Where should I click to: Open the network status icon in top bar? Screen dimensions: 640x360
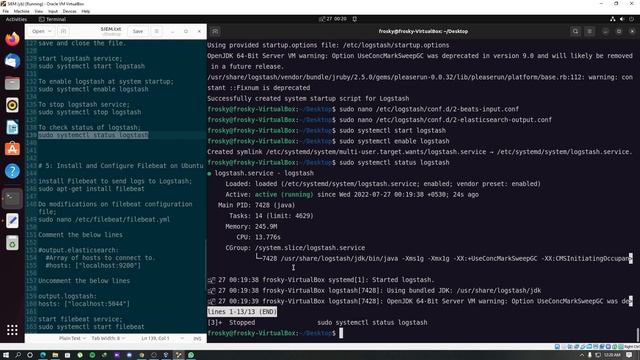click(613, 19)
